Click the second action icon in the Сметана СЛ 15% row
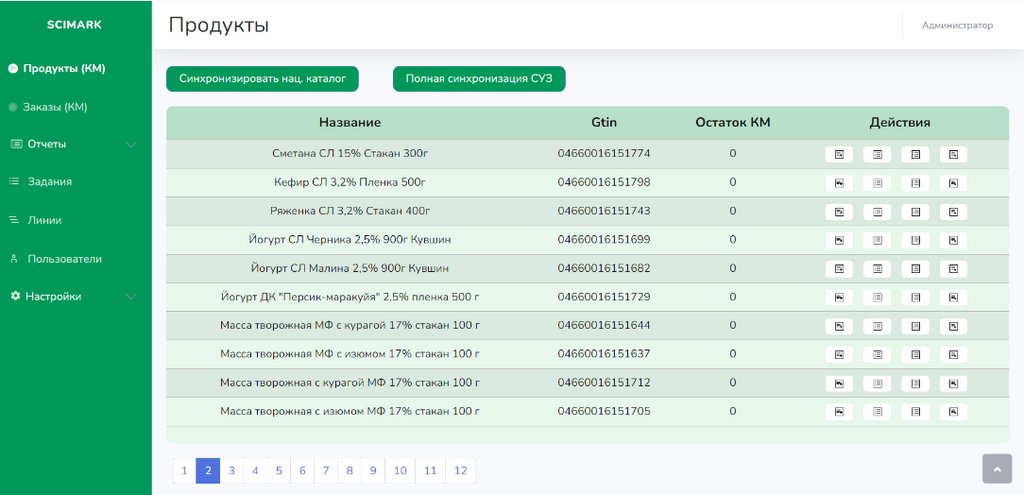Viewport: 1024px width, 495px height. (877, 155)
